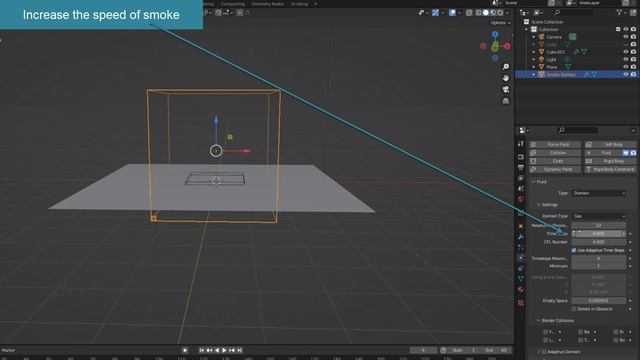Switch perspective/orthographic with grid gizmo
The width and height of the screenshot is (640, 360).
(x=506, y=100)
